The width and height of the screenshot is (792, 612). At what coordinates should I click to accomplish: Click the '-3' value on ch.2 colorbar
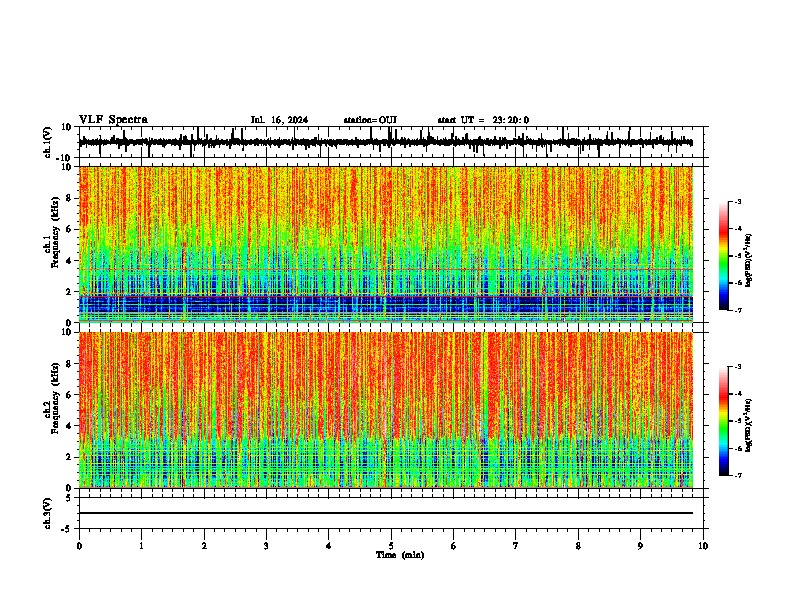(x=738, y=367)
